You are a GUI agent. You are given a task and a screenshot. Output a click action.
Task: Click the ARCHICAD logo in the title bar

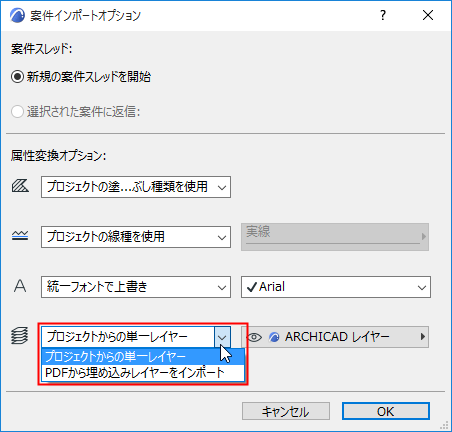coord(17,15)
